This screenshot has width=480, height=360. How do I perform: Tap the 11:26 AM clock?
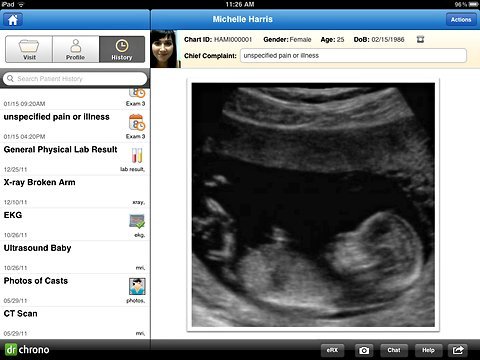point(240,4)
